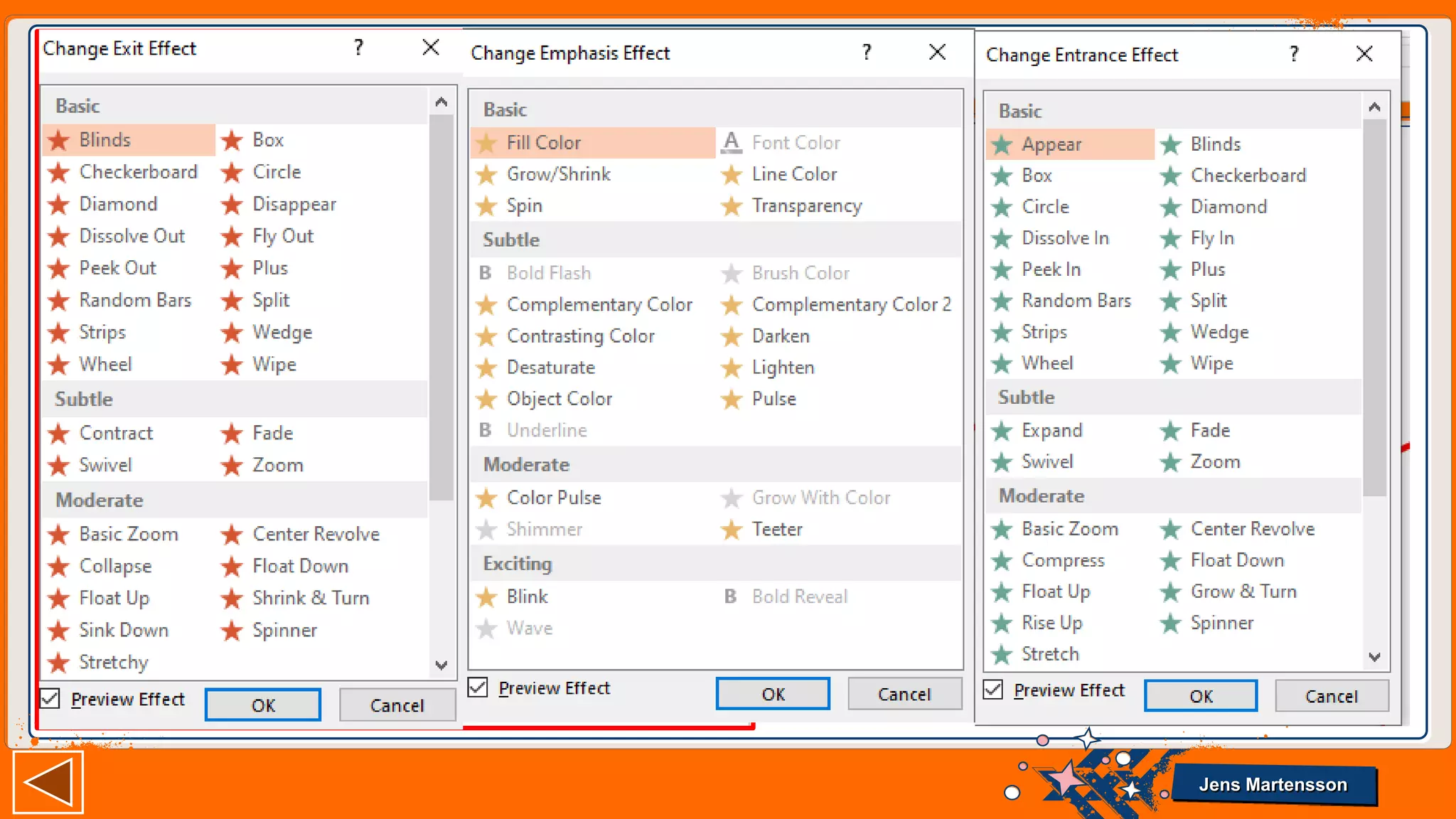The width and height of the screenshot is (1456, 819).
Task: Toggle Preview Effect in Entrance Effect dialog
Action: (x=993, y=690)
